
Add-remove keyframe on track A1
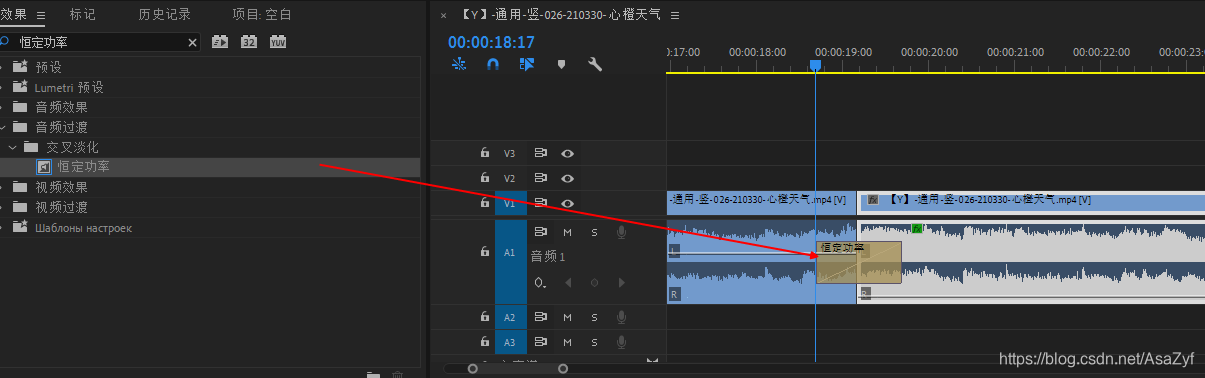coord(594,283)
